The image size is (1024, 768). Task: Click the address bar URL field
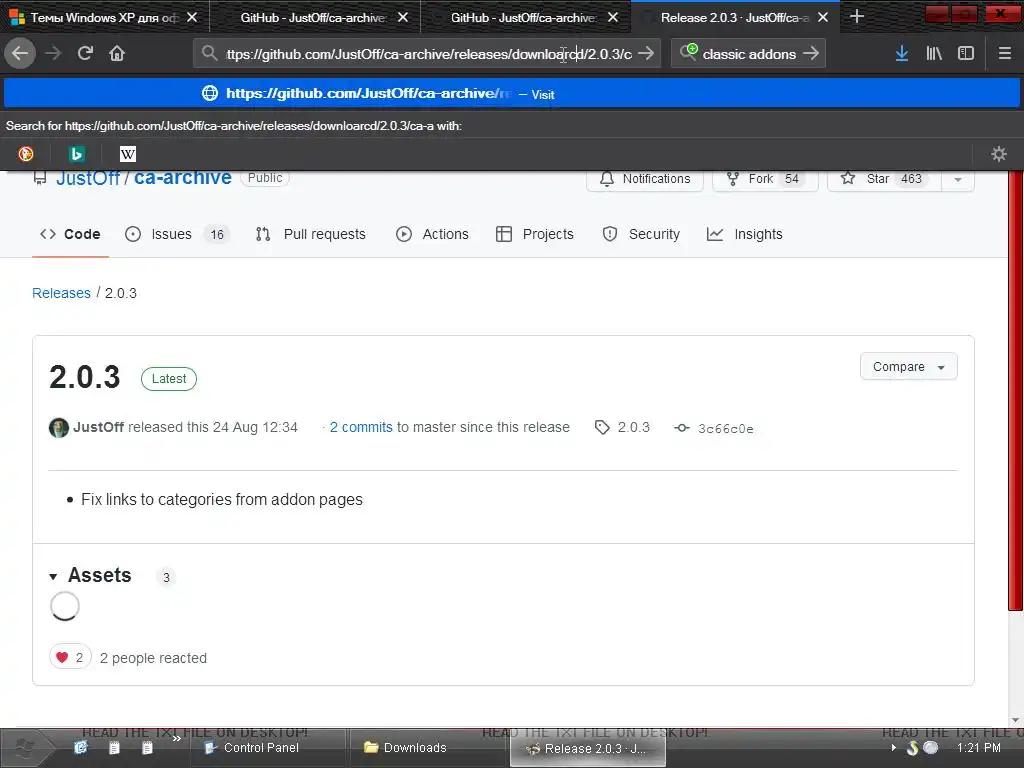pos(428,54)
